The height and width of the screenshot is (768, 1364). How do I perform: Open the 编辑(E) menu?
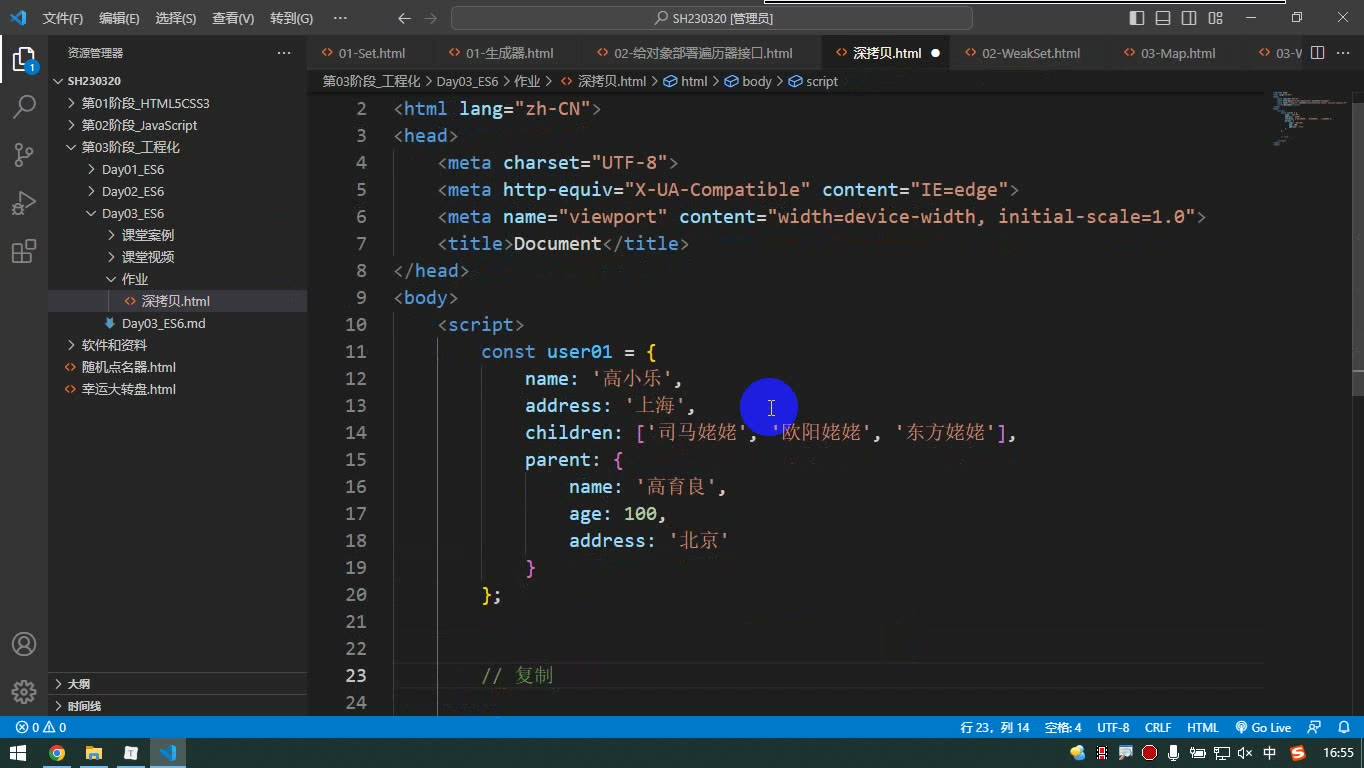(x=119, y=18)
